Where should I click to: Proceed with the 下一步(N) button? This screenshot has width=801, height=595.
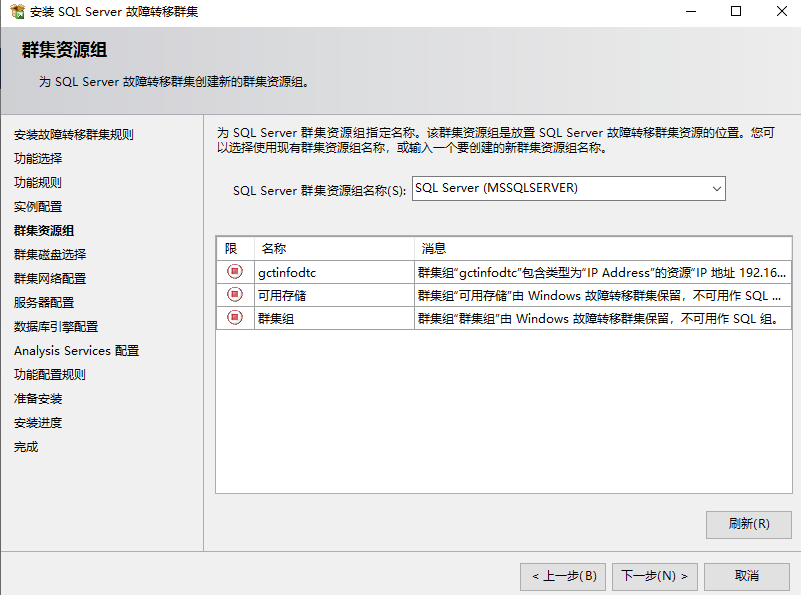point(654,576)
